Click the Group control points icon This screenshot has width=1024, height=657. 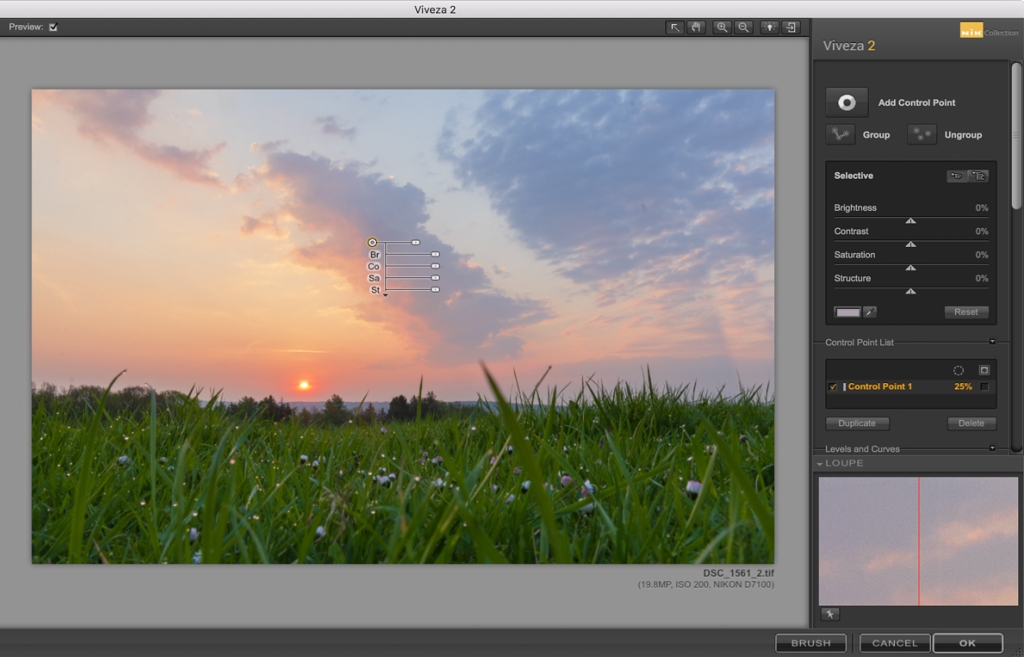(x=840, y=135)
